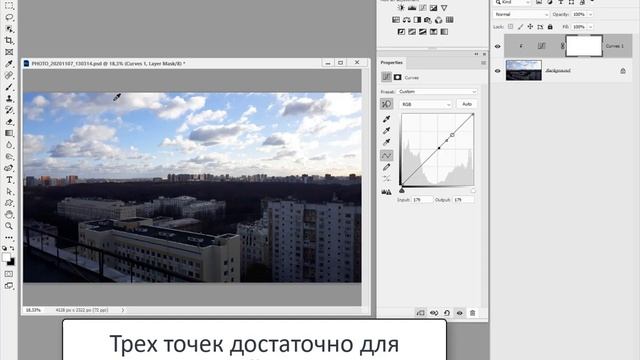Toggle lock image pixels
Screen dimensions: 640x360
(520, 27)
